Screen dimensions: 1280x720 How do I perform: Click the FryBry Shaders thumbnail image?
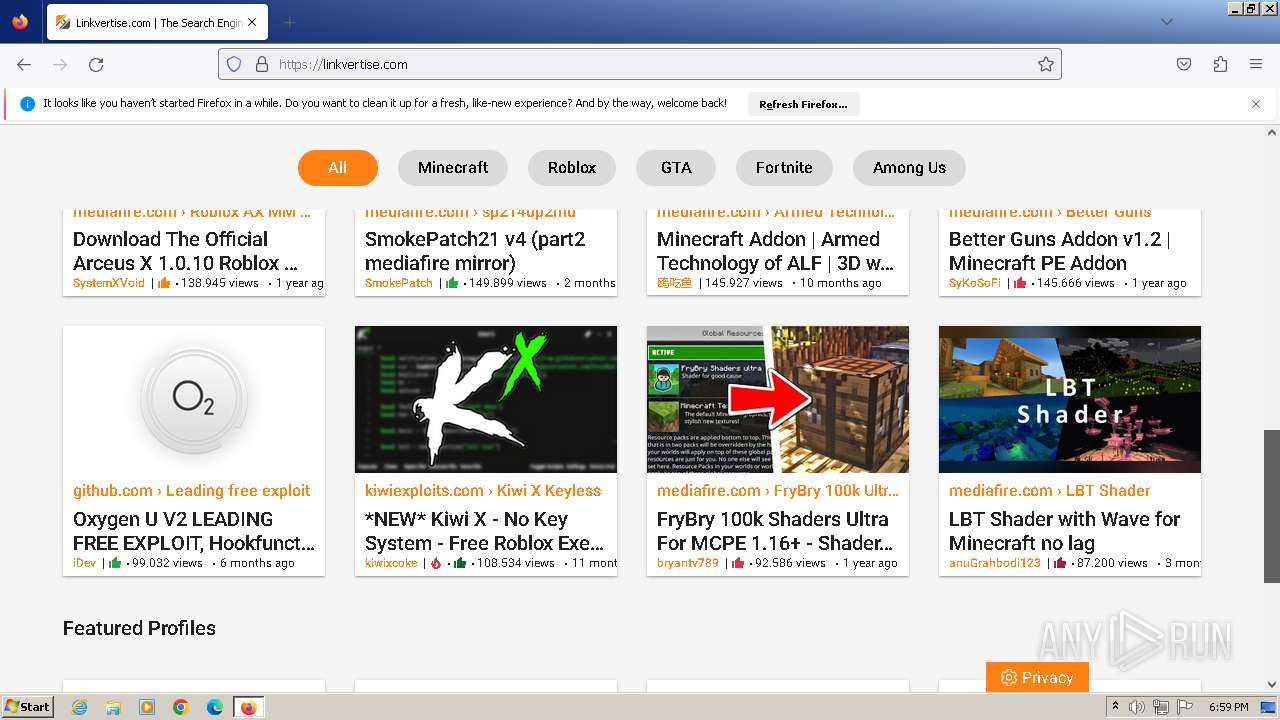tap(778, 399)
